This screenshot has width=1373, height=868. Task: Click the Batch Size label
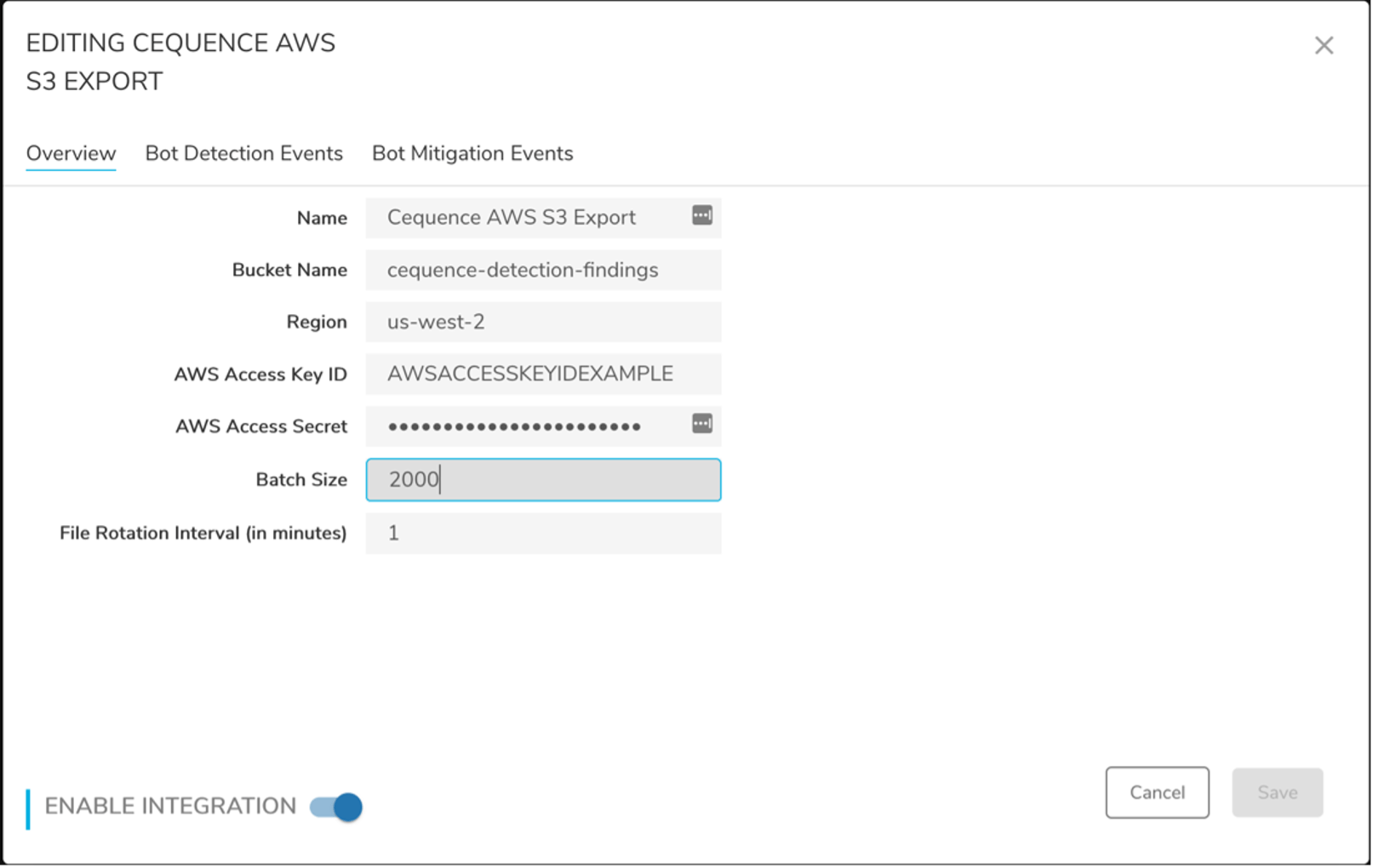(x=301, y=480)
